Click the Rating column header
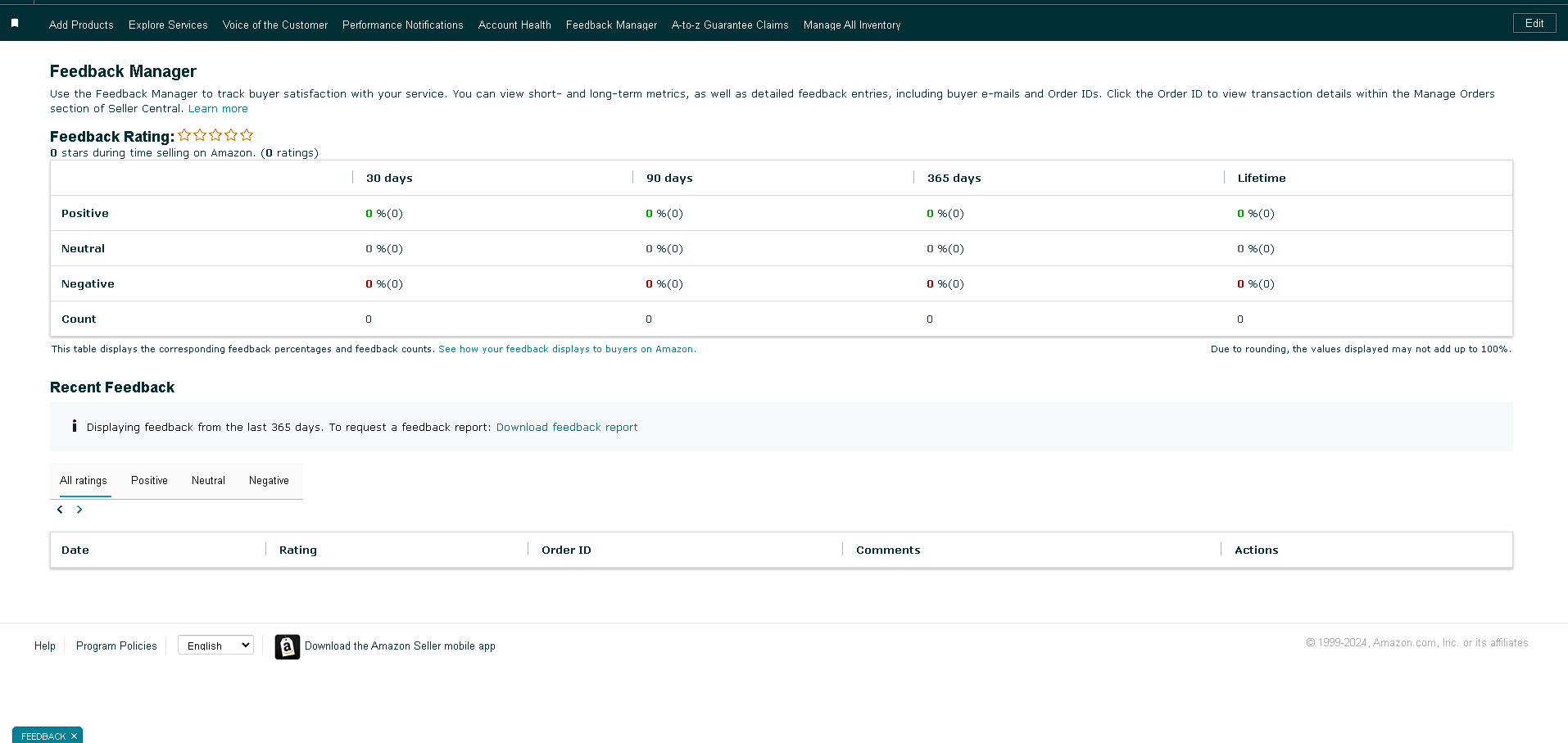Image resolution: width=1568 pixels, height=743 pixels. (x=298, y=550)
